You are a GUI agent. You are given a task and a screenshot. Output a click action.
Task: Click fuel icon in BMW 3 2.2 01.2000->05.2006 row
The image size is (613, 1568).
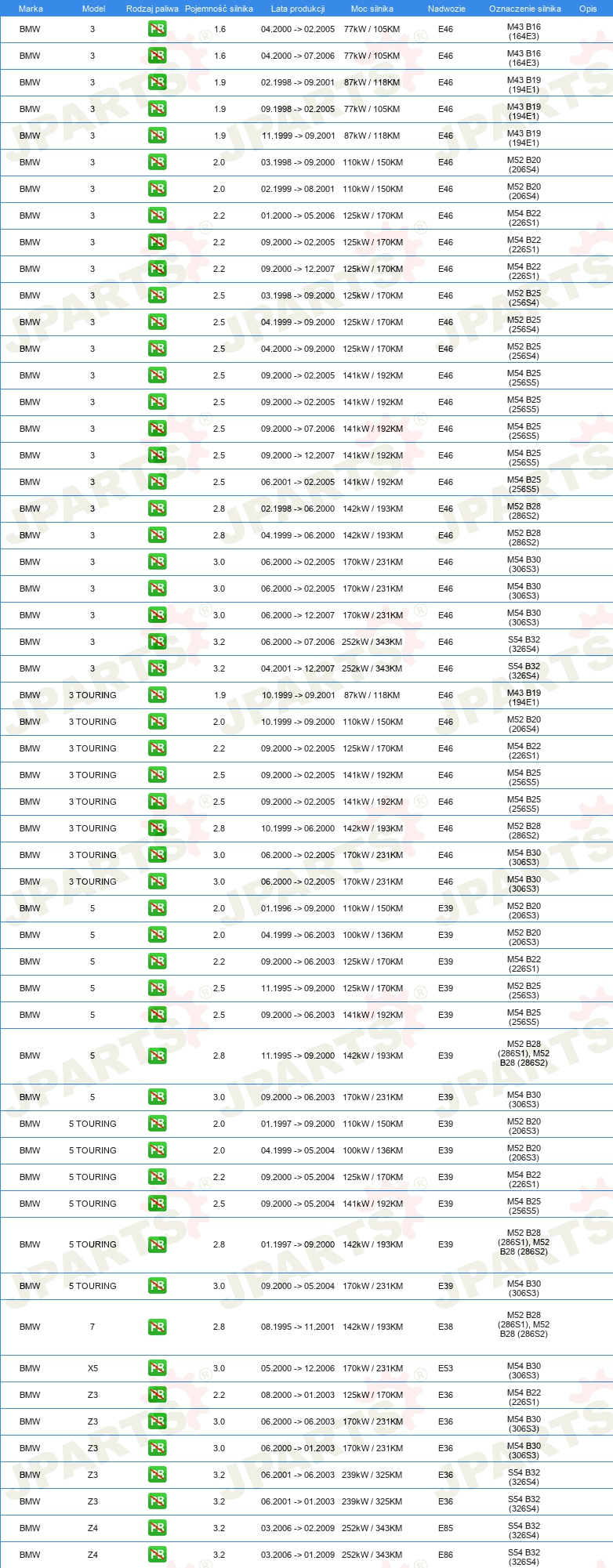pos(157,215)
